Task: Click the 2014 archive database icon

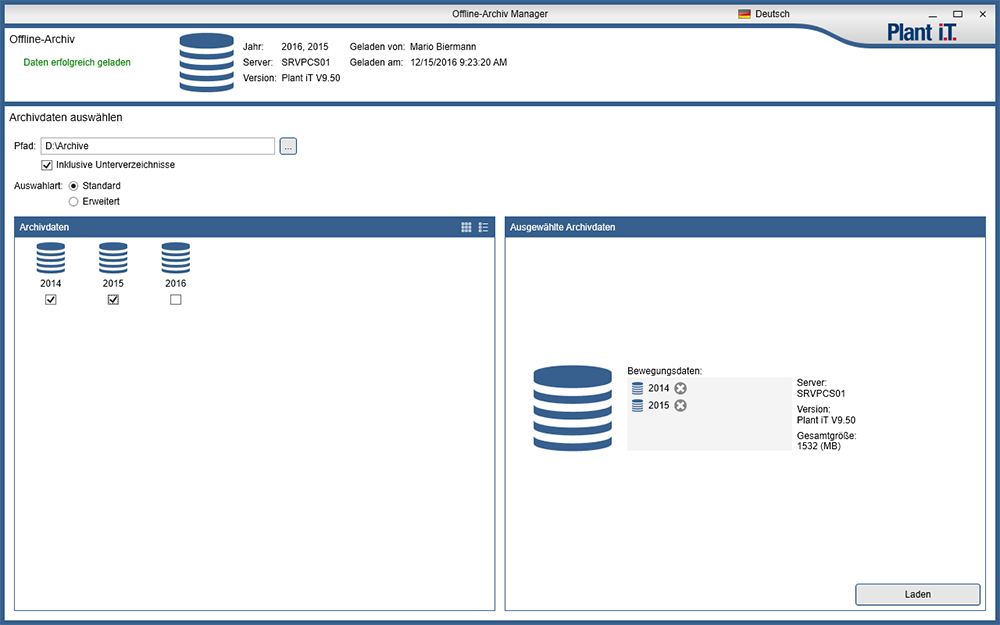Action: click(51, 258)
